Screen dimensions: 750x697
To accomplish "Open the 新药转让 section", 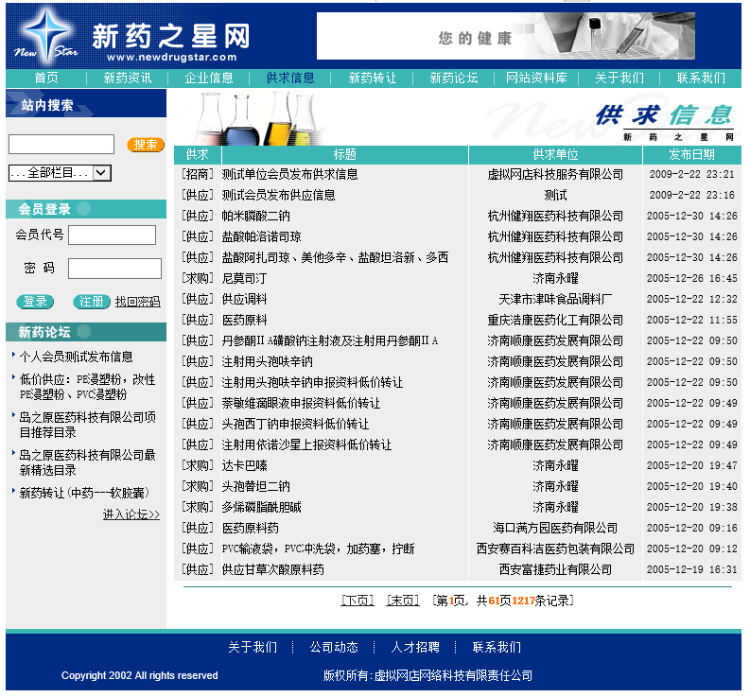I will tap(372, 78).
